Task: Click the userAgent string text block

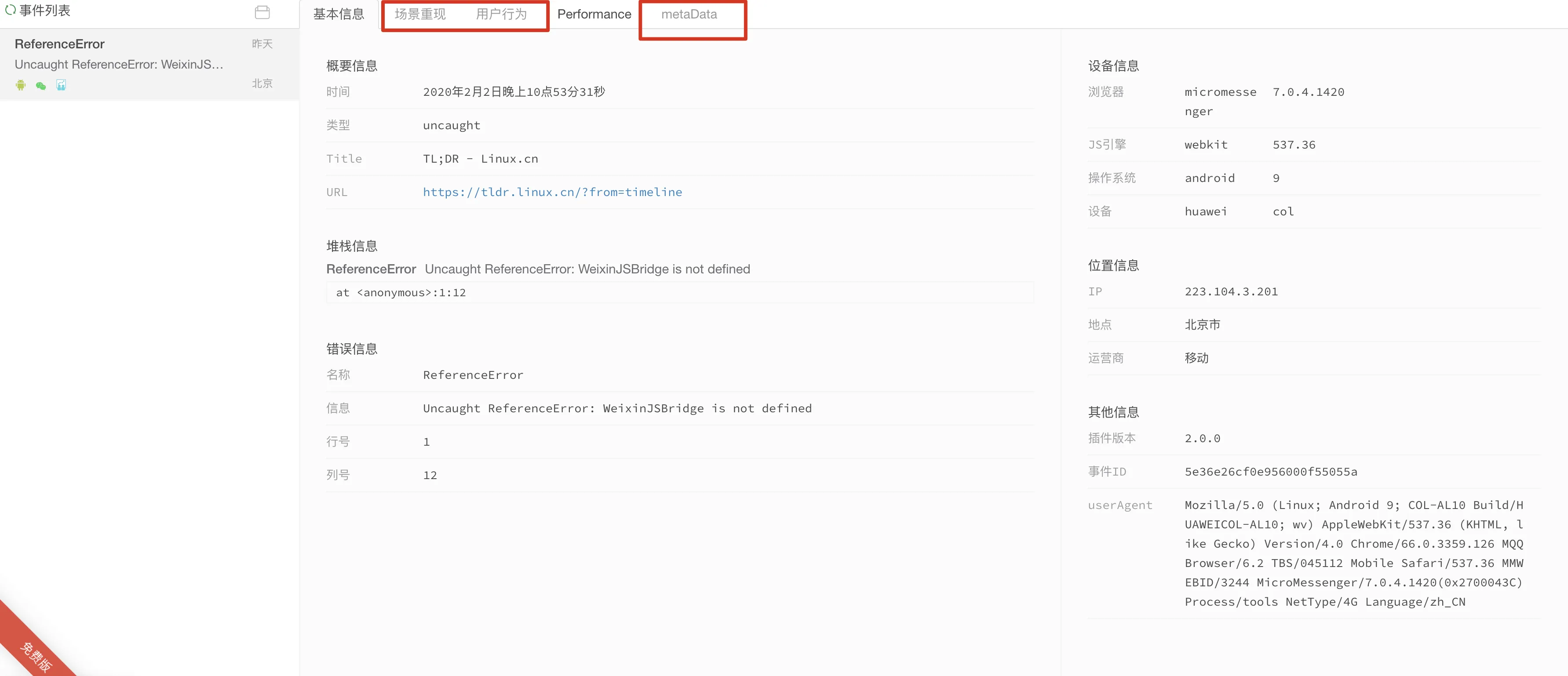Action: pos(1353,553)
